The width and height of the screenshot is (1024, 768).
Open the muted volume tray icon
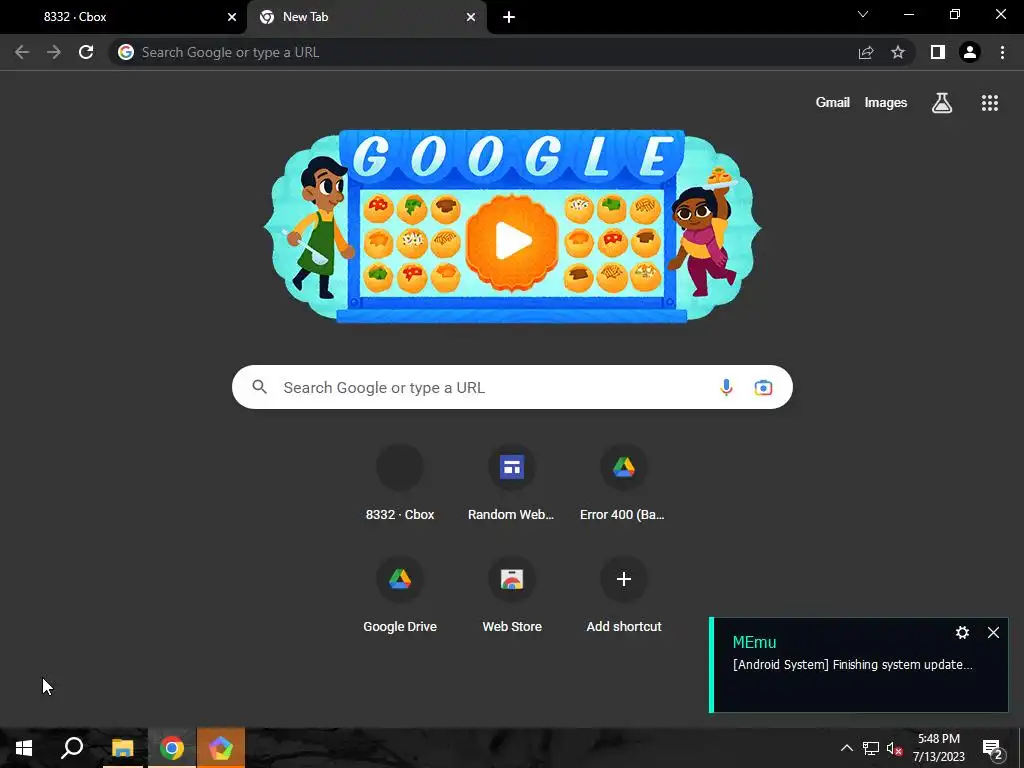tap(895, 748)
